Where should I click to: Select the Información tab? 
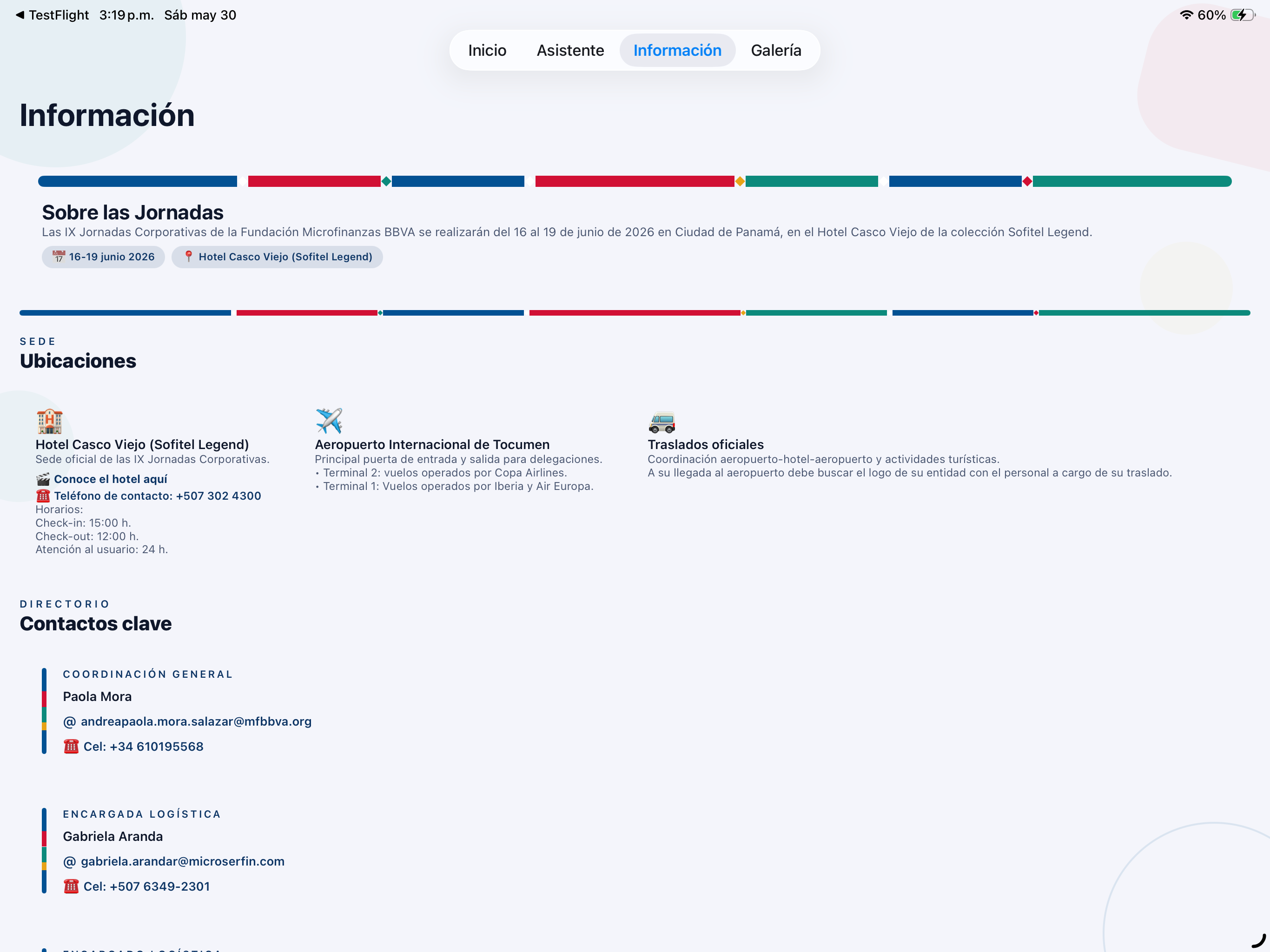pyautogui.click(x=677, y=51)
